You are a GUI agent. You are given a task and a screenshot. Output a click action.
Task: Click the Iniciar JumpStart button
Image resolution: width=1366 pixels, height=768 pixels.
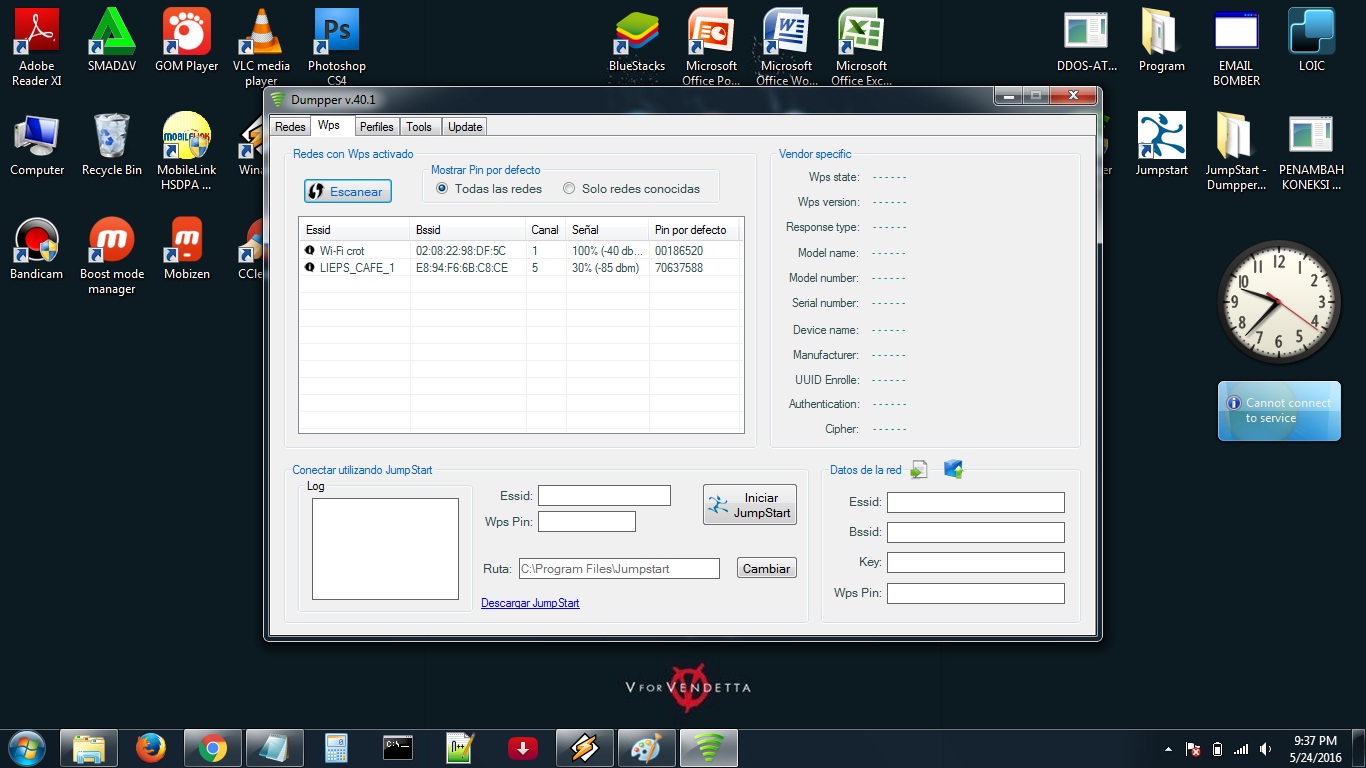coord(750,505)
